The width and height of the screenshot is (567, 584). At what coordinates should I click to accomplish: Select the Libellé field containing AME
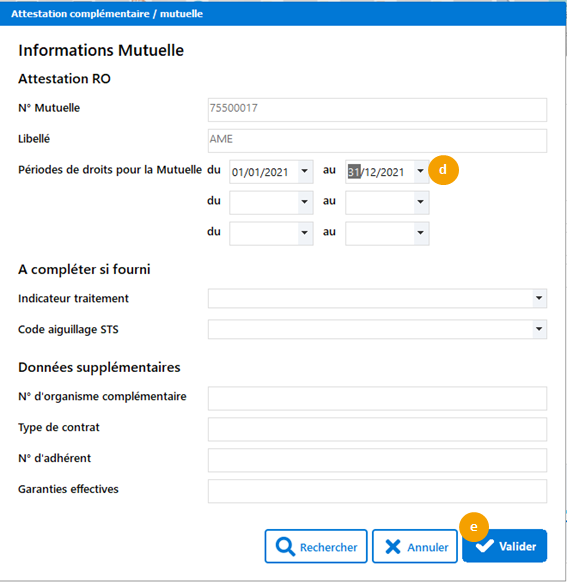377,141
